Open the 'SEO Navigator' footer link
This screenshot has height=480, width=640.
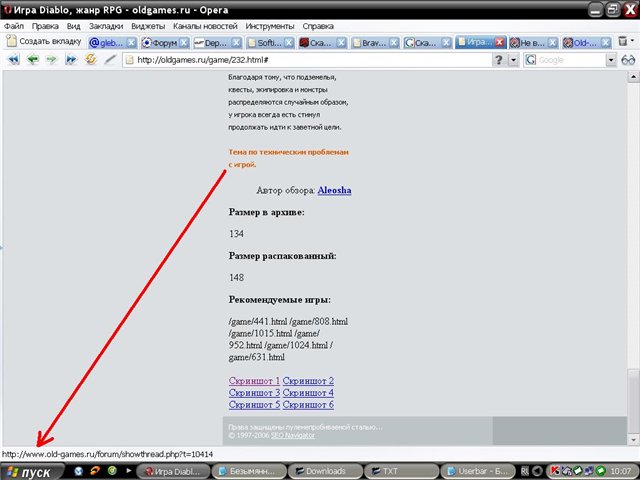(293, 435)
